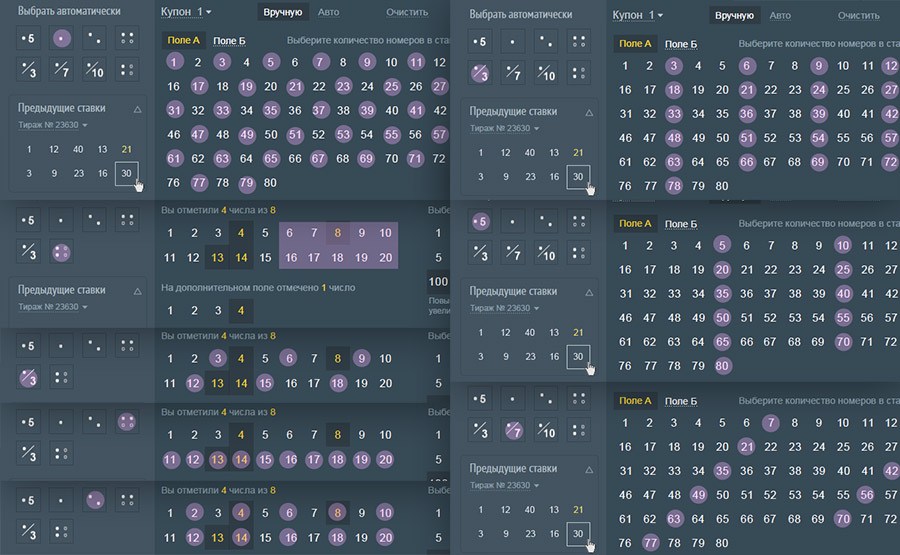Image resolution: width=900 pixels, height=555 pixels.
Task: Click the purple highlighted six-dot auto-select icon
Action: [x=62, y=252]
